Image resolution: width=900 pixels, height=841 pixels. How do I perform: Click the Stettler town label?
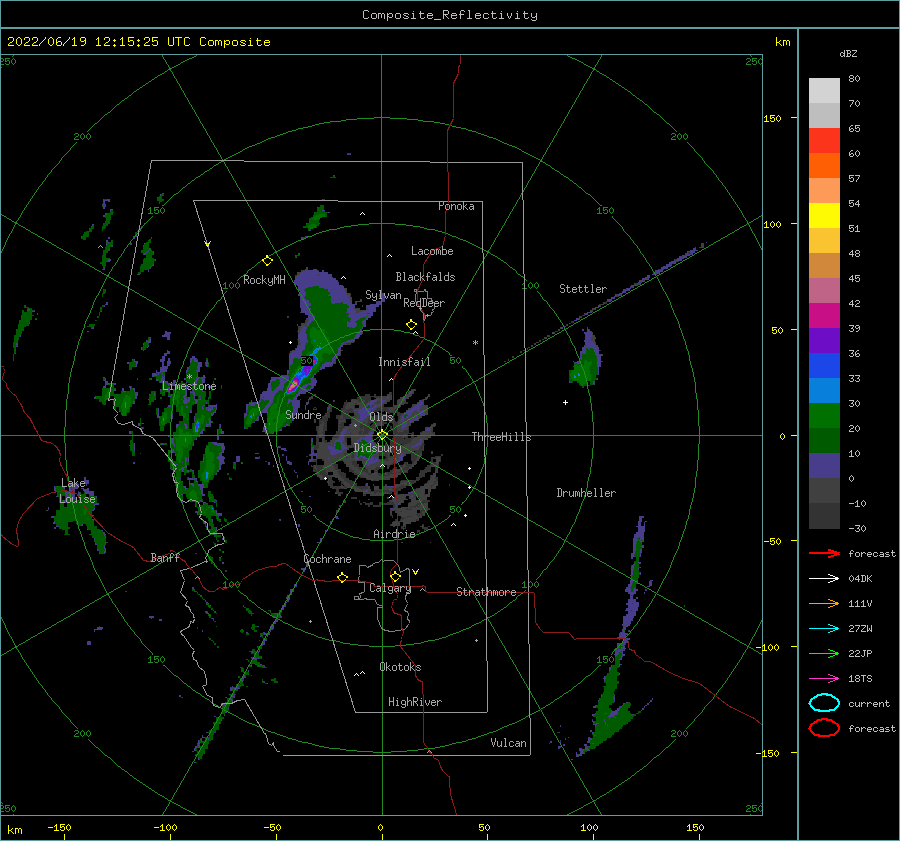click(583, 289)
